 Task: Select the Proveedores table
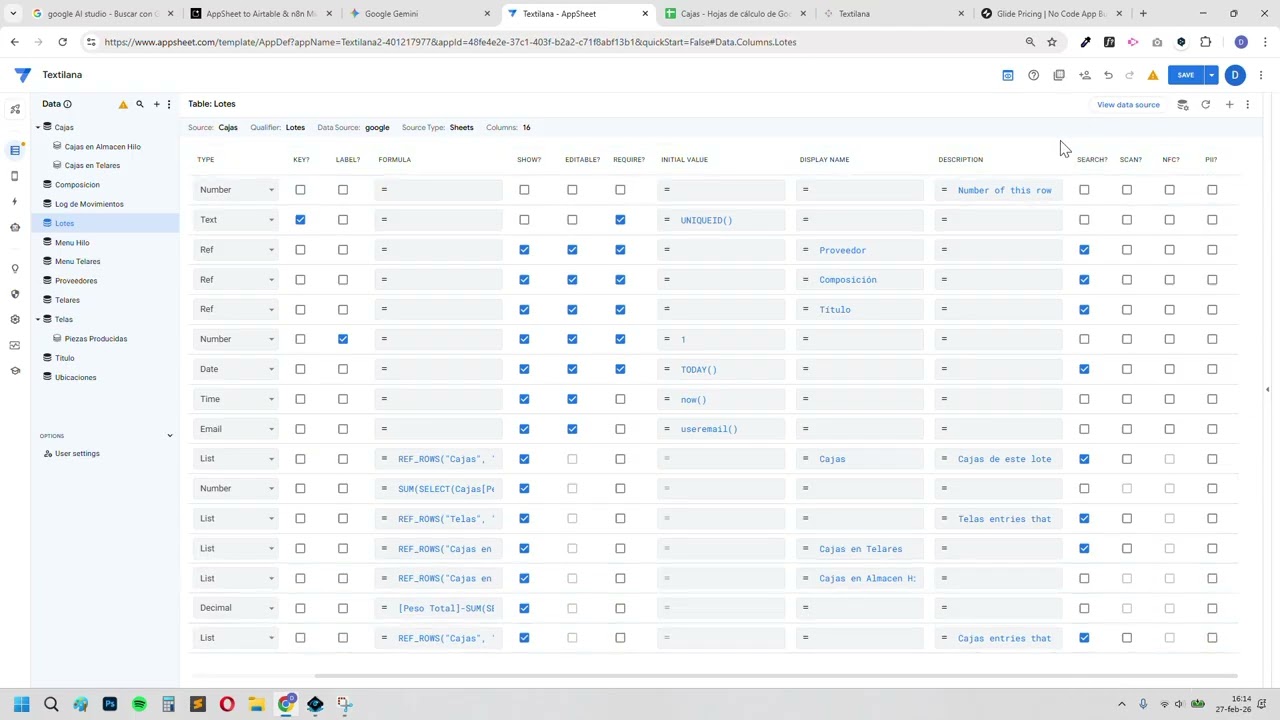coord(76,281)
